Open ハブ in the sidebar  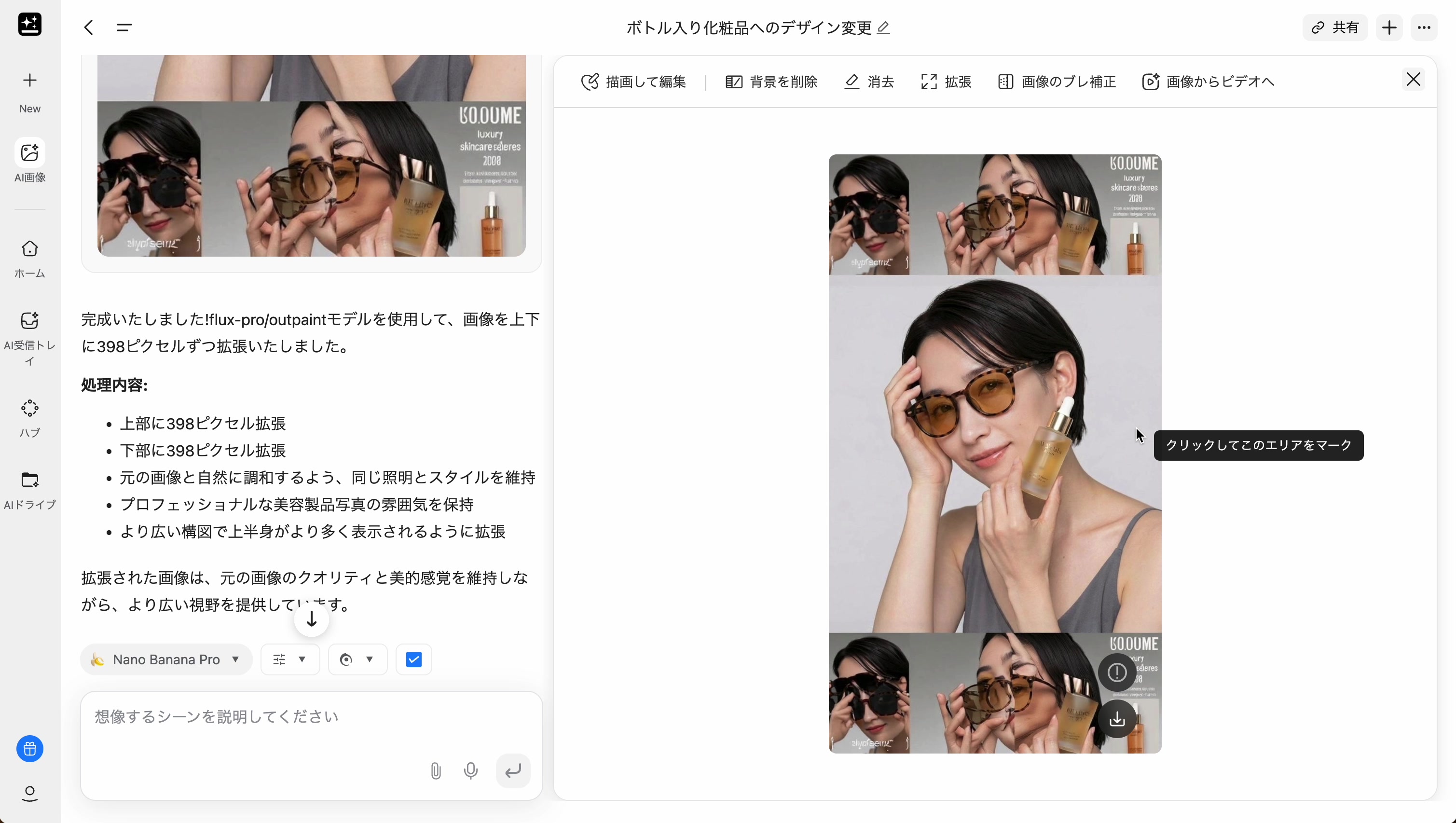pyautogui.click(x=29, y=417)
